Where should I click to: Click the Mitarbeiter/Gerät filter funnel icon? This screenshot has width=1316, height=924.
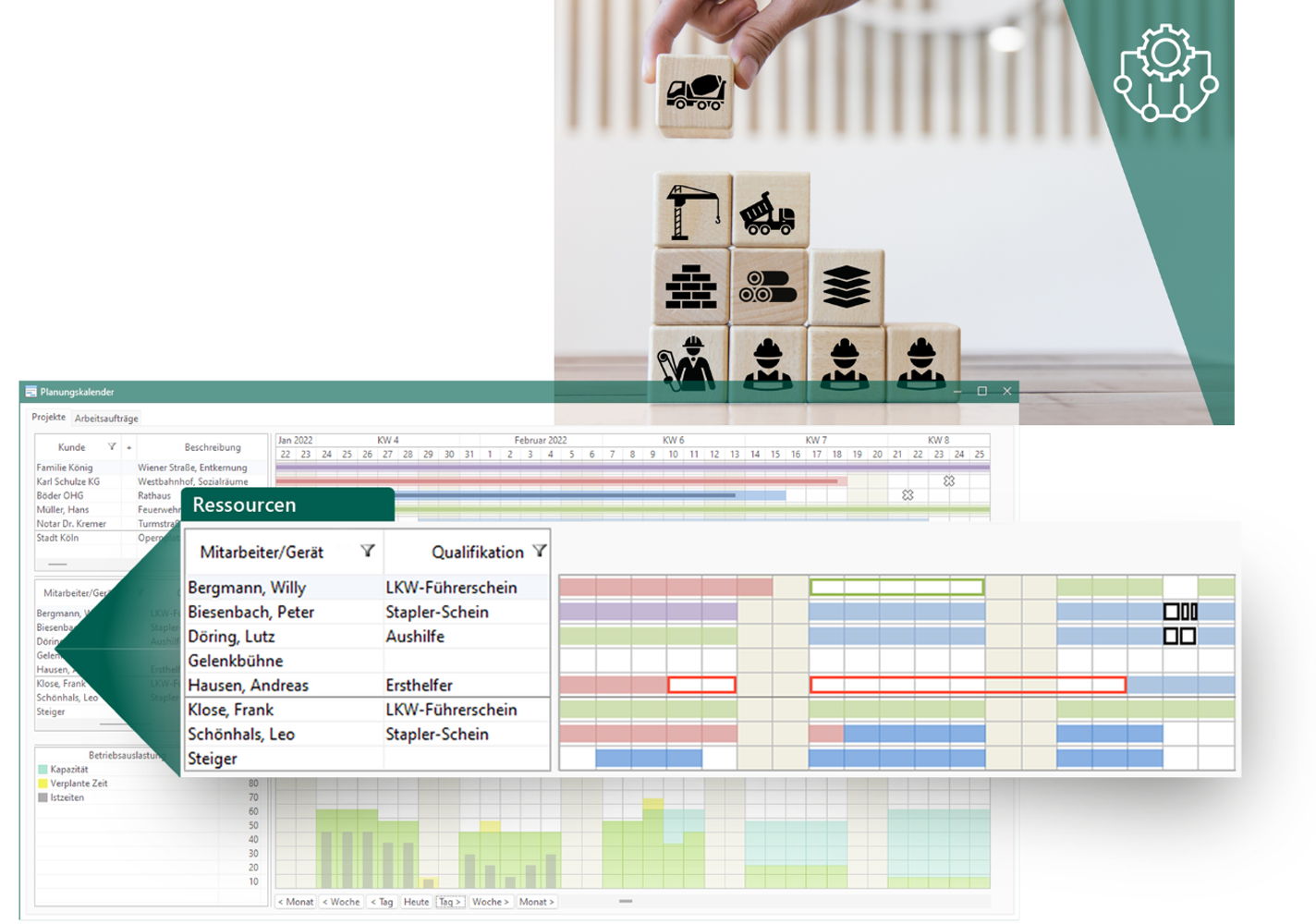[x=368, y=552]
